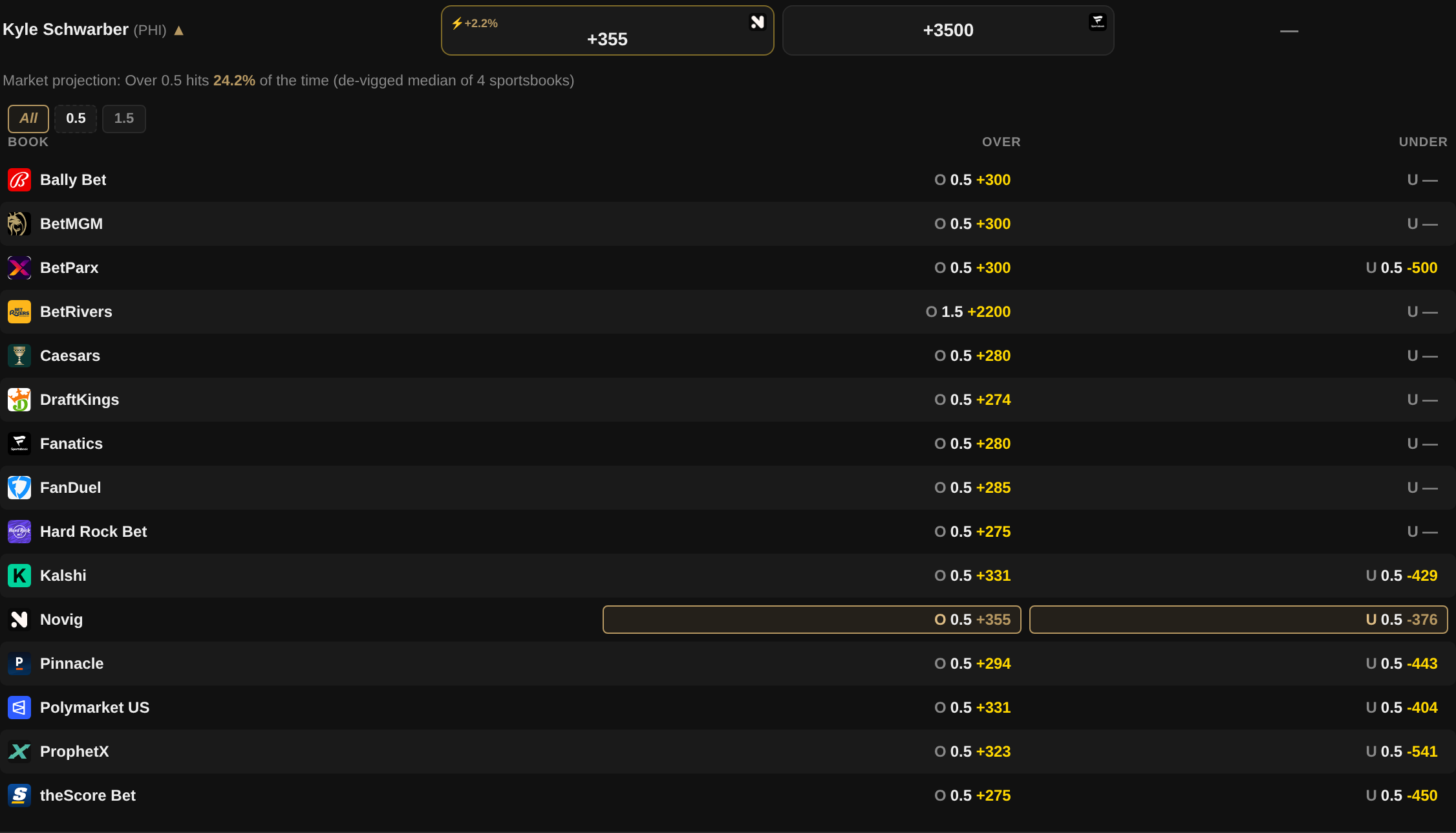This screenshot has width=1456, height=833.
Task: Select the 1.5 line filter tab
Action: coord(124,118)
